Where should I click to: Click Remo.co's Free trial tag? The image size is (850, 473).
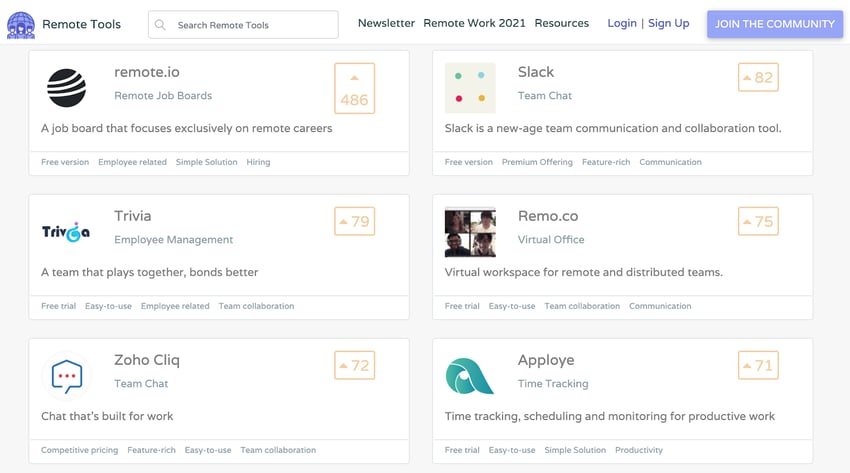(462, 306)
